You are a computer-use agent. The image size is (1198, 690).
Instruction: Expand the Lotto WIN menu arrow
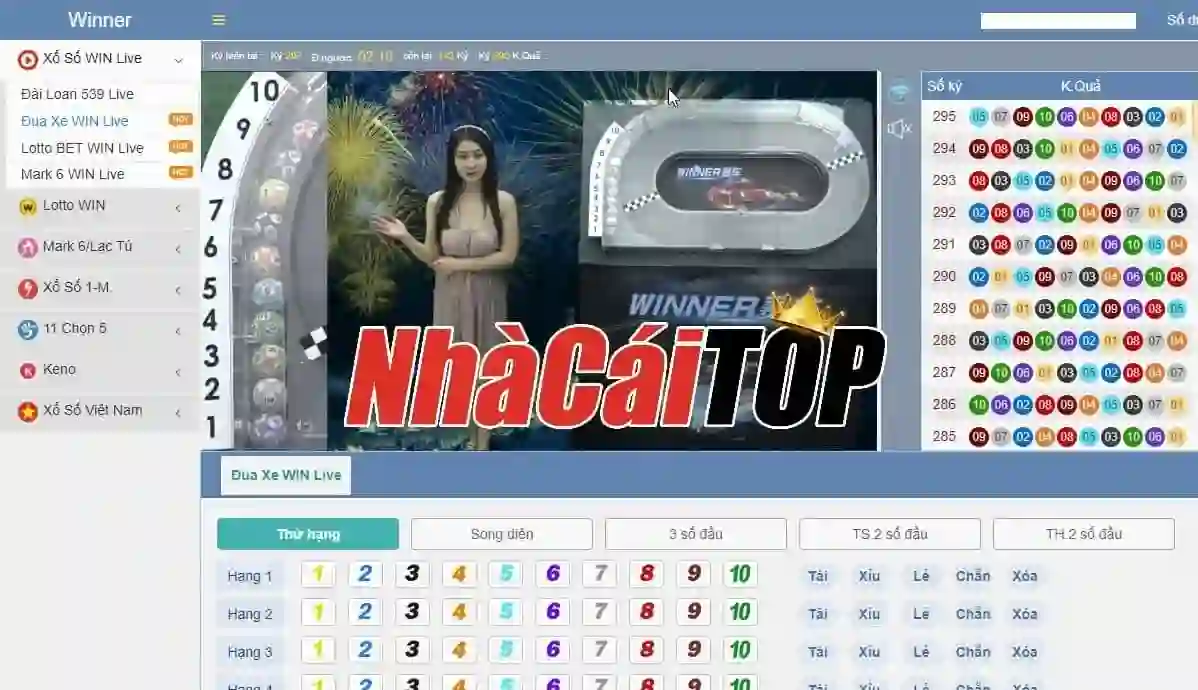click(178, 208)
